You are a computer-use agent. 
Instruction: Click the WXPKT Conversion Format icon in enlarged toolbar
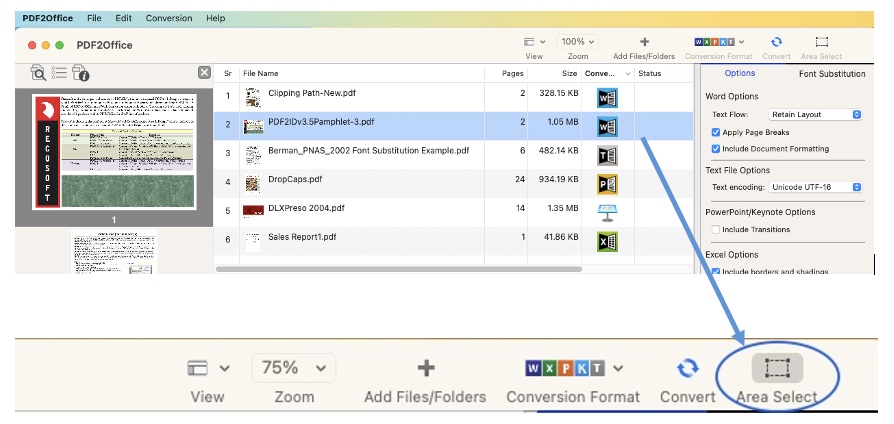coord(565,368)
